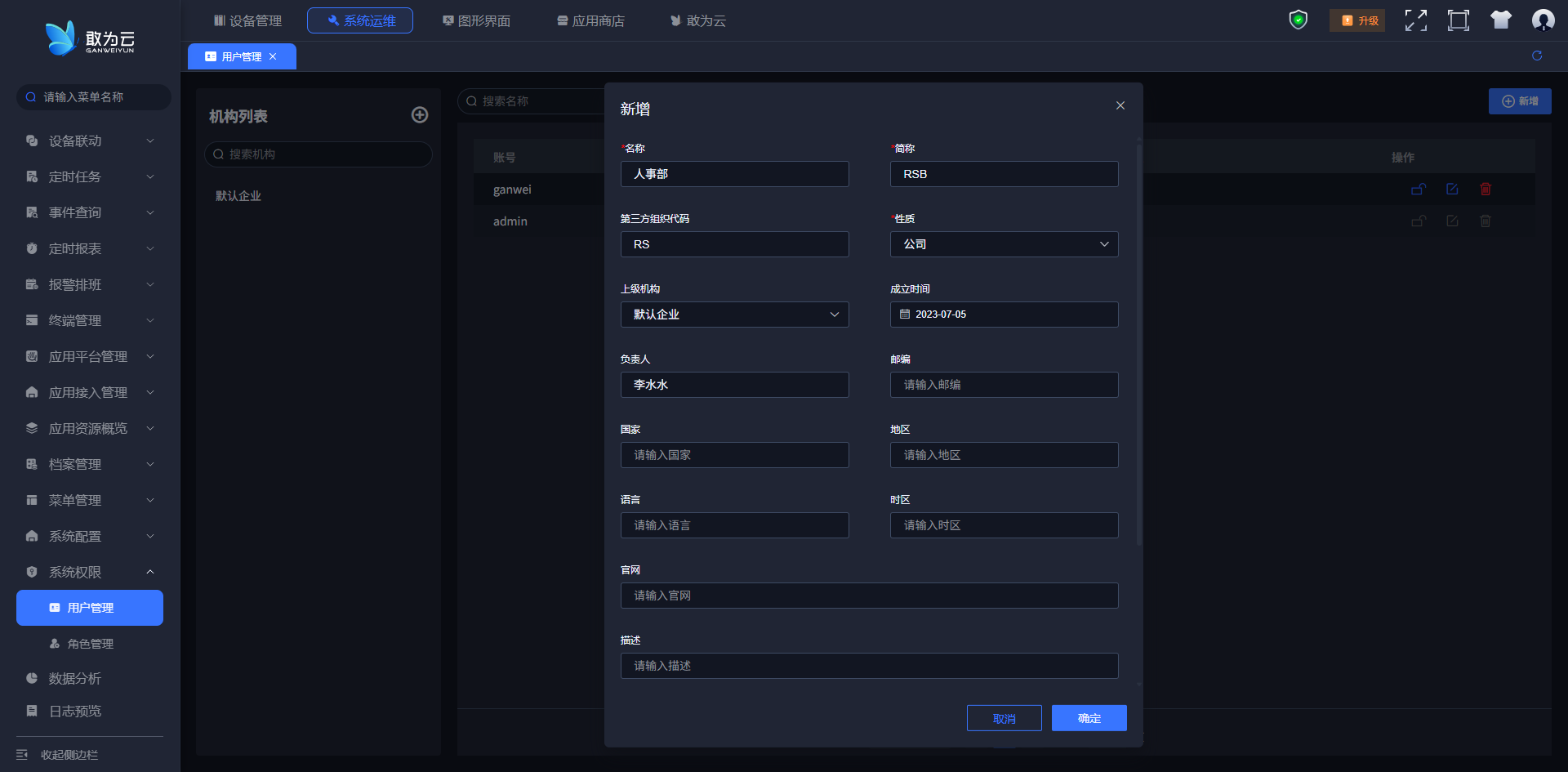
Task: Open the 敢为云 top tab
Action: coord(698,20)
